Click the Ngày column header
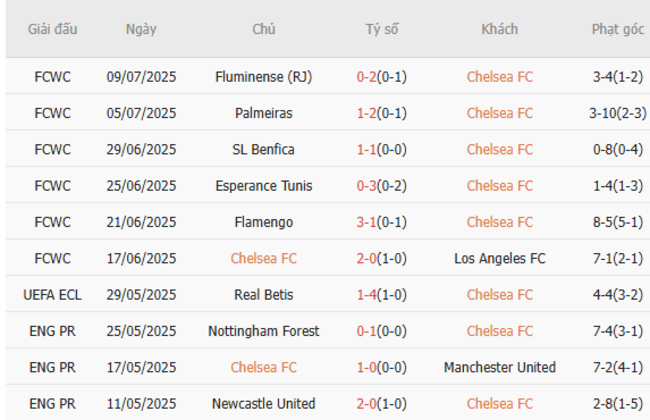Screen dimensions: 650x420 click(x=141, y=29)
